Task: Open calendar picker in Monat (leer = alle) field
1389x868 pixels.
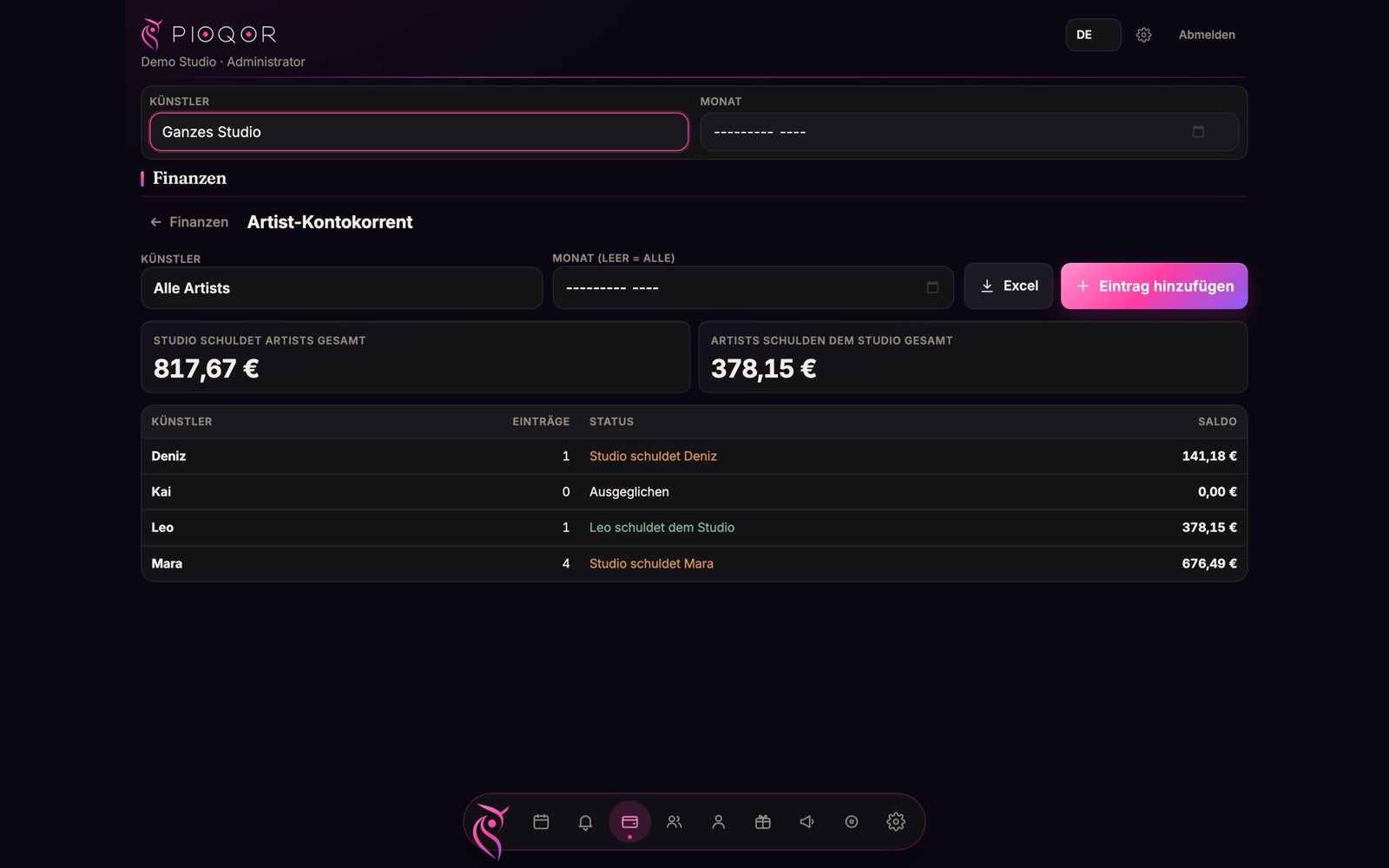Action: 932,287
